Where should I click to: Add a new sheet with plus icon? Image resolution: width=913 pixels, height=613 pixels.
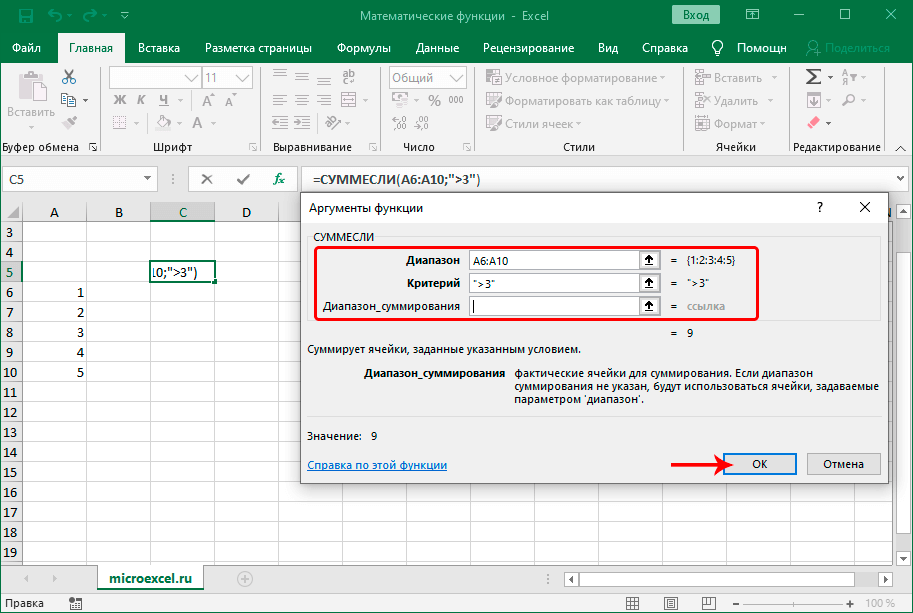tap(245, 578)
